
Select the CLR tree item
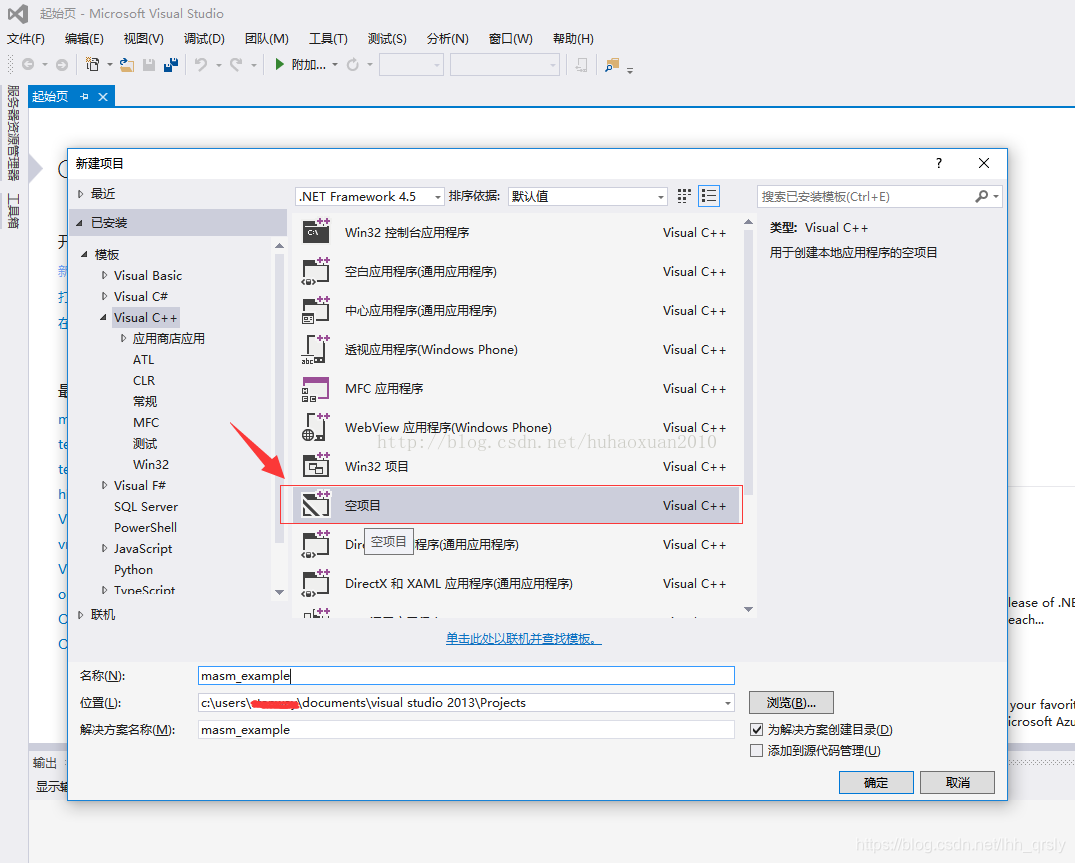point(144,380)
